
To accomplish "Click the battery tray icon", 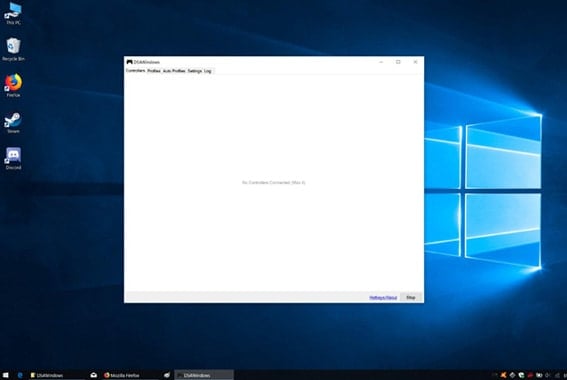I will coord(539,375).
